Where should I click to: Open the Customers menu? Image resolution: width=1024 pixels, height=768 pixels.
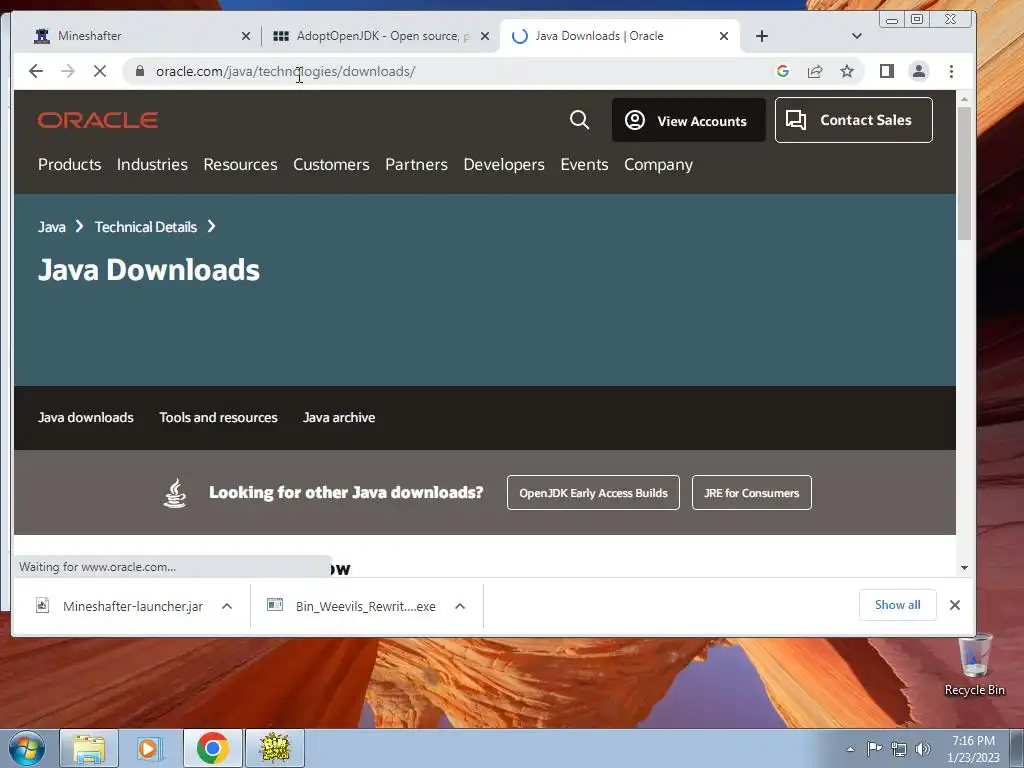331,165
